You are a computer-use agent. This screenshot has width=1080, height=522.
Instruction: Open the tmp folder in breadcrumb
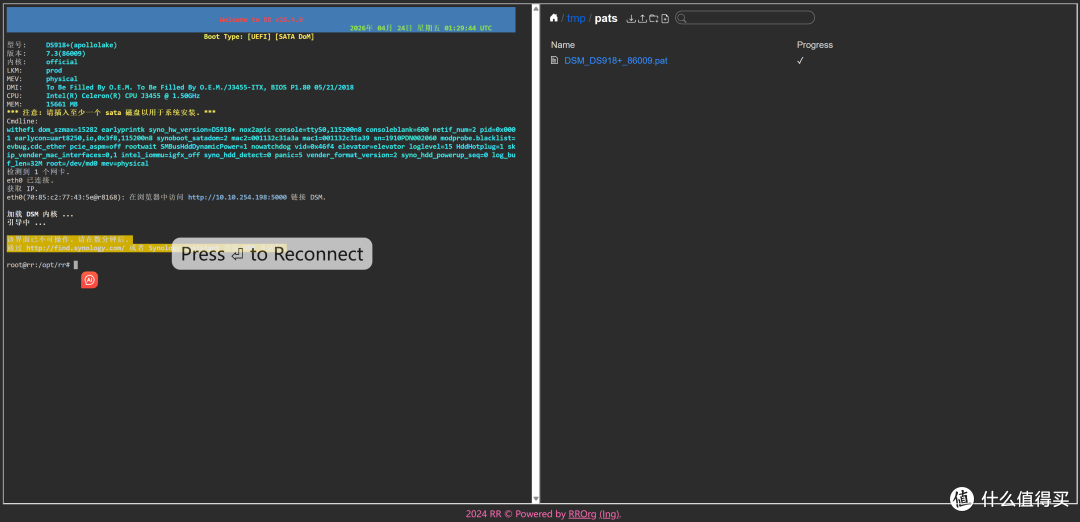click(x=576, y=19)
